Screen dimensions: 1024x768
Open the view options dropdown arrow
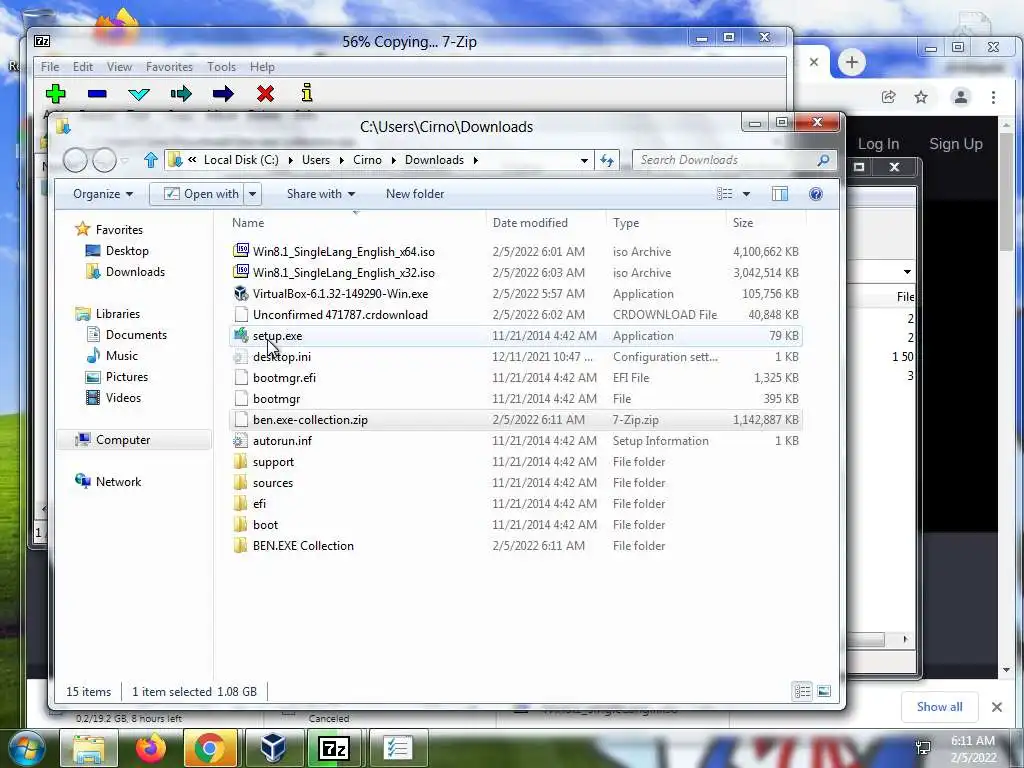pos(746,194)
